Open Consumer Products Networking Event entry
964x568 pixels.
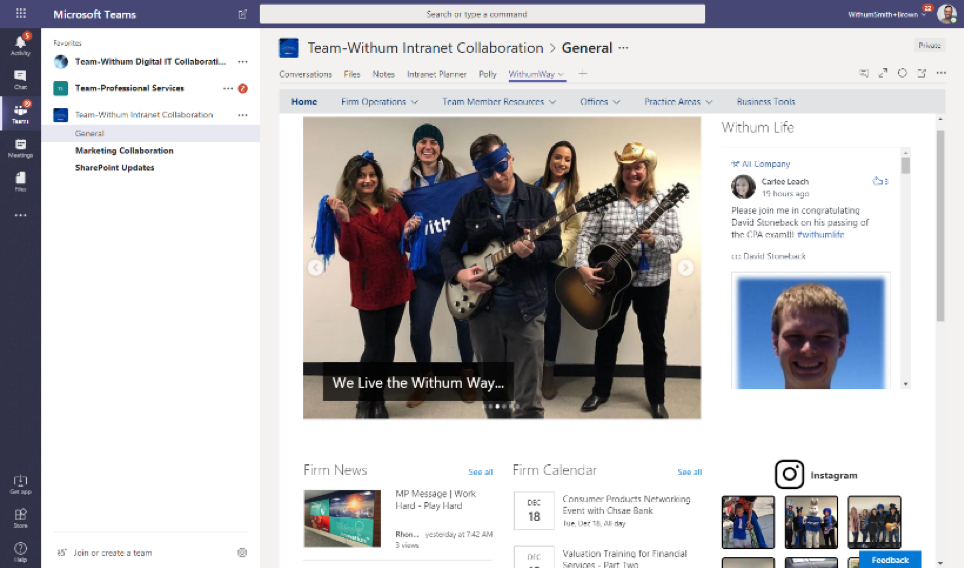[626, 505]
